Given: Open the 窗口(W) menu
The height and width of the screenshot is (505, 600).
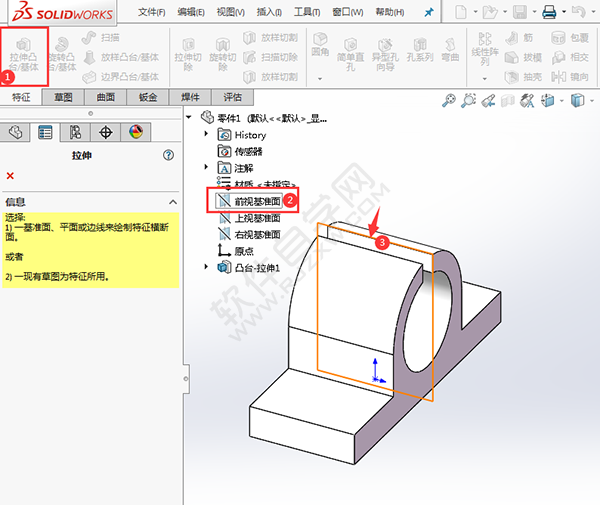Looking at the screenshot, I should pyautogui.click(x=348, y=12).
